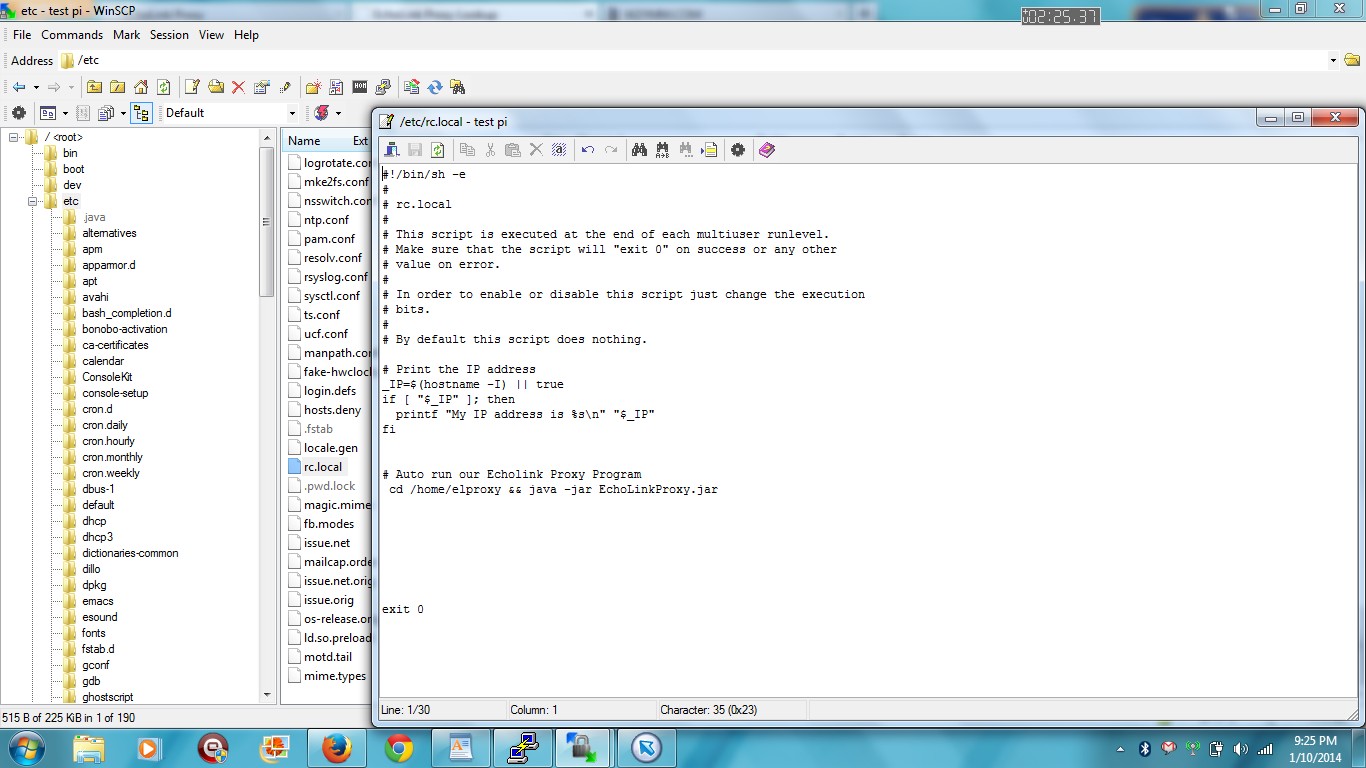Select the ghostscript folder in tree
This screenshot has width=1366, height=768.
107,697
